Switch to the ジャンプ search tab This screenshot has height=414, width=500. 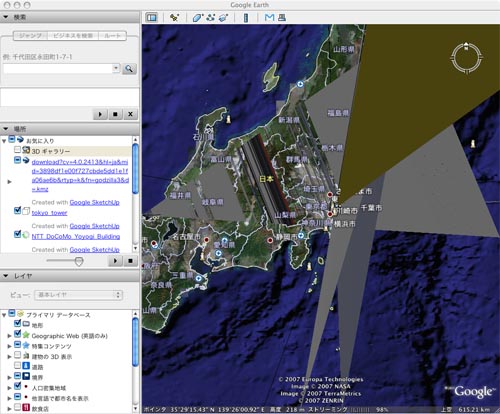coord(30,36)
